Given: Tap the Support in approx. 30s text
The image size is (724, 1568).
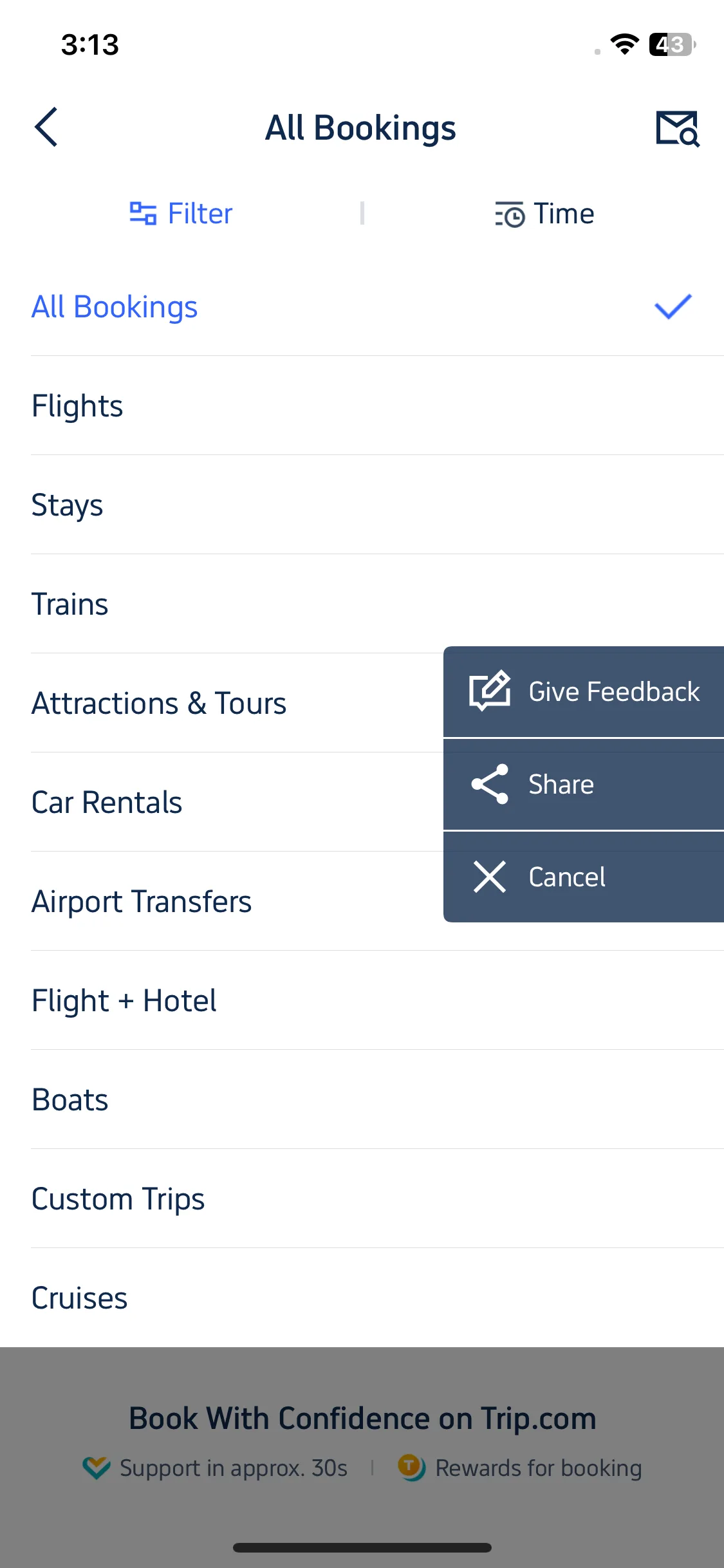Looking at the screenshot, I should click(234, 1468).
